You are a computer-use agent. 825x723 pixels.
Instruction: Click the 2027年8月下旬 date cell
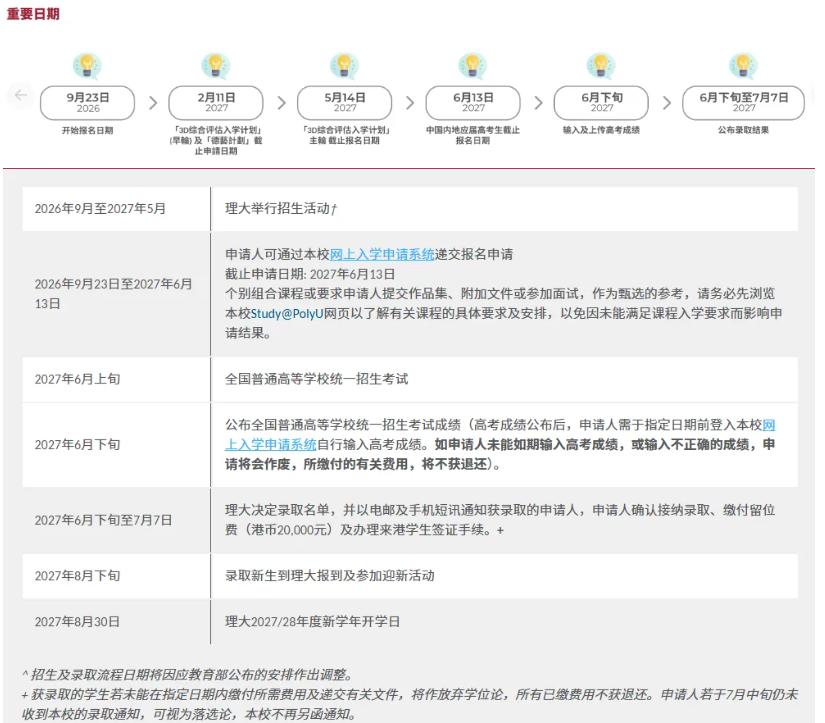116,576
